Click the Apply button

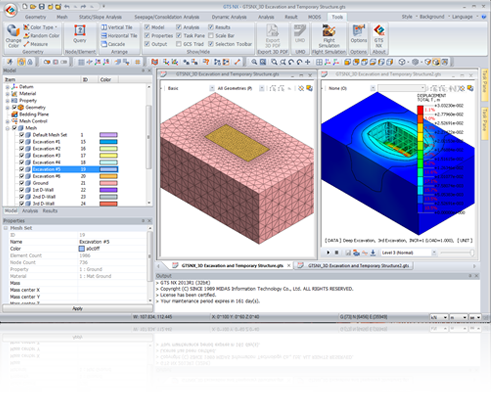click(77, 308)
